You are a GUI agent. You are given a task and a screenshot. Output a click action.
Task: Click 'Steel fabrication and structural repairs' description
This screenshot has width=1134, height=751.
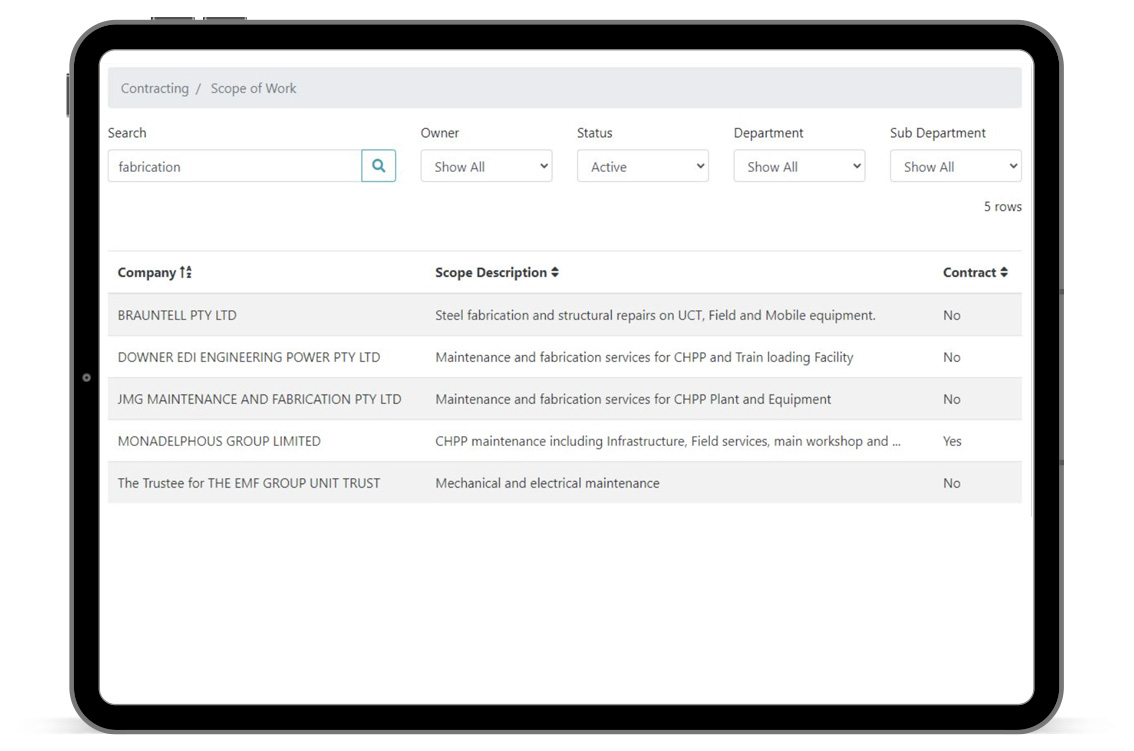pyautogui.click(x=655, y=315)
